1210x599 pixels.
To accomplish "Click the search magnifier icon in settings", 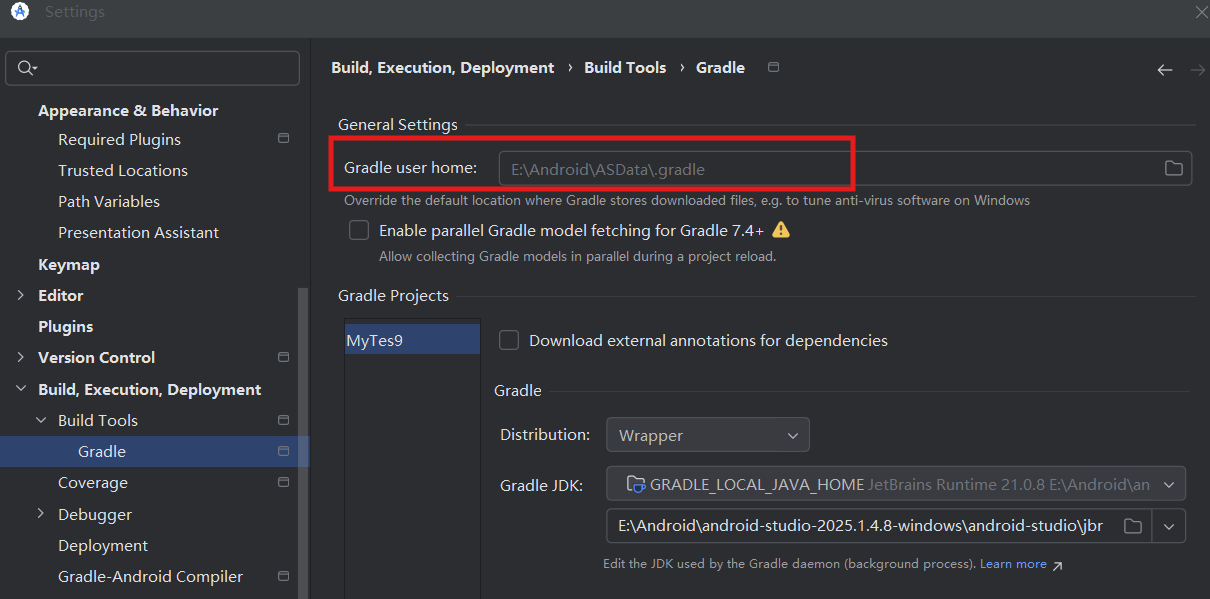I will (26, 68).
